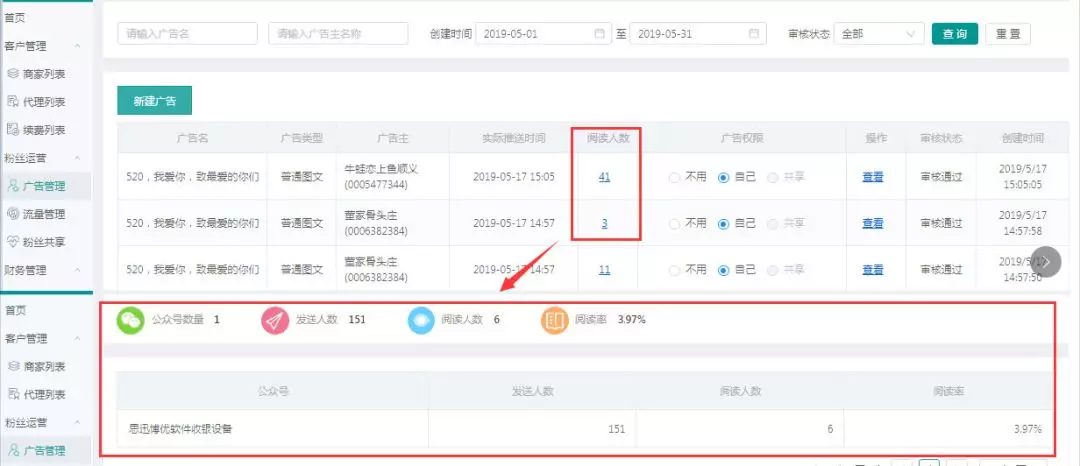
Task: Click the green WeChat official account icon
Action: coord(131,320)
